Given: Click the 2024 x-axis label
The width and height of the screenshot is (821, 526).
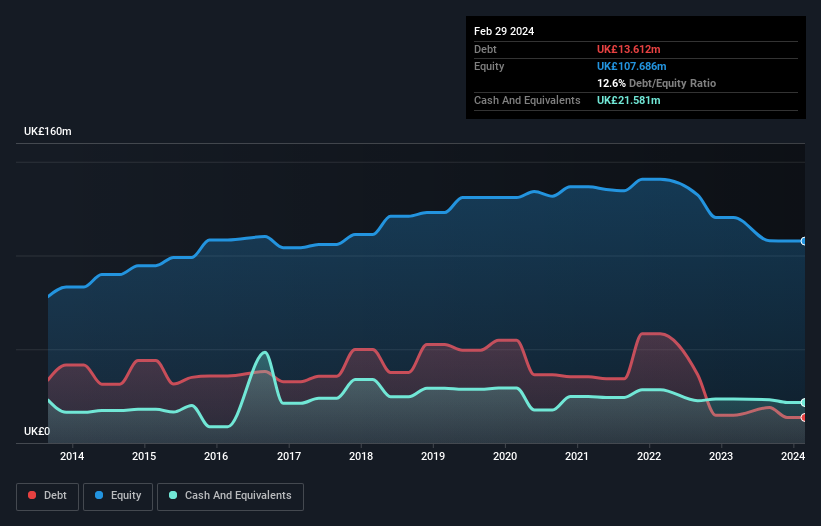Looking at the screenshot, I should tap(793, 456).
